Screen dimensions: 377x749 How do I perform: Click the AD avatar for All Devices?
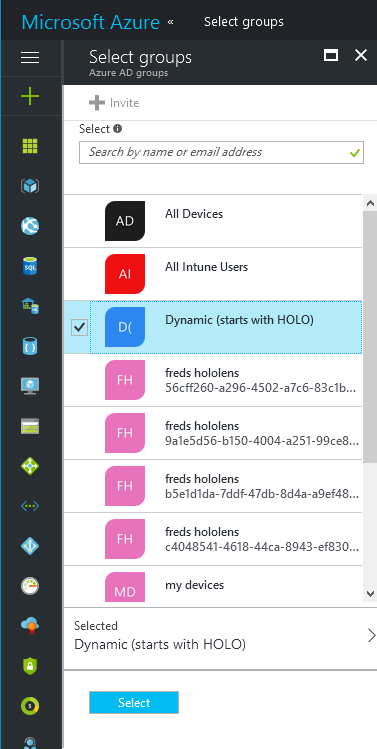click(x=125, y=221)
